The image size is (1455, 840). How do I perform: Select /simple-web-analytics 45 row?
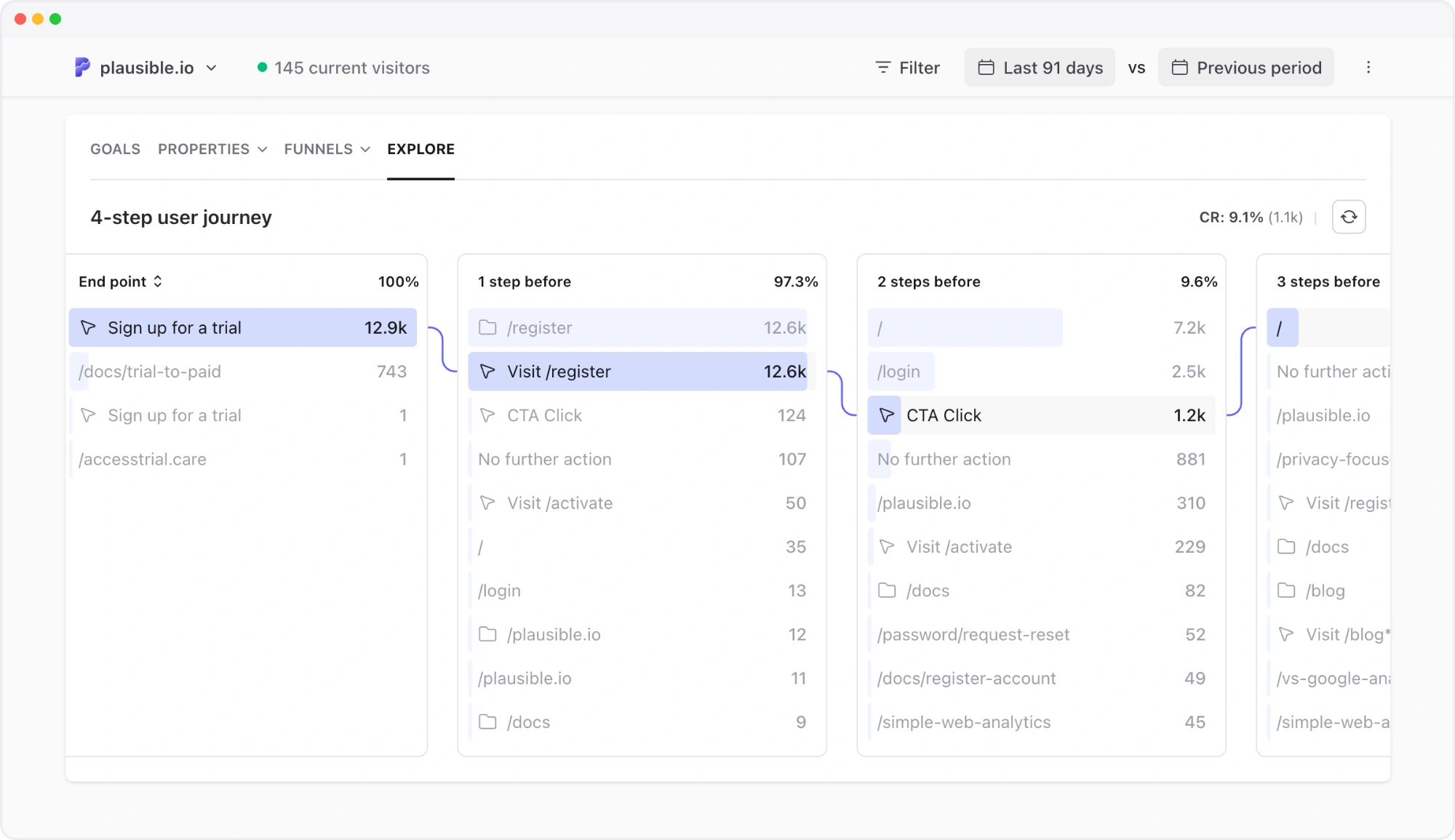(x=1041, y=722)
